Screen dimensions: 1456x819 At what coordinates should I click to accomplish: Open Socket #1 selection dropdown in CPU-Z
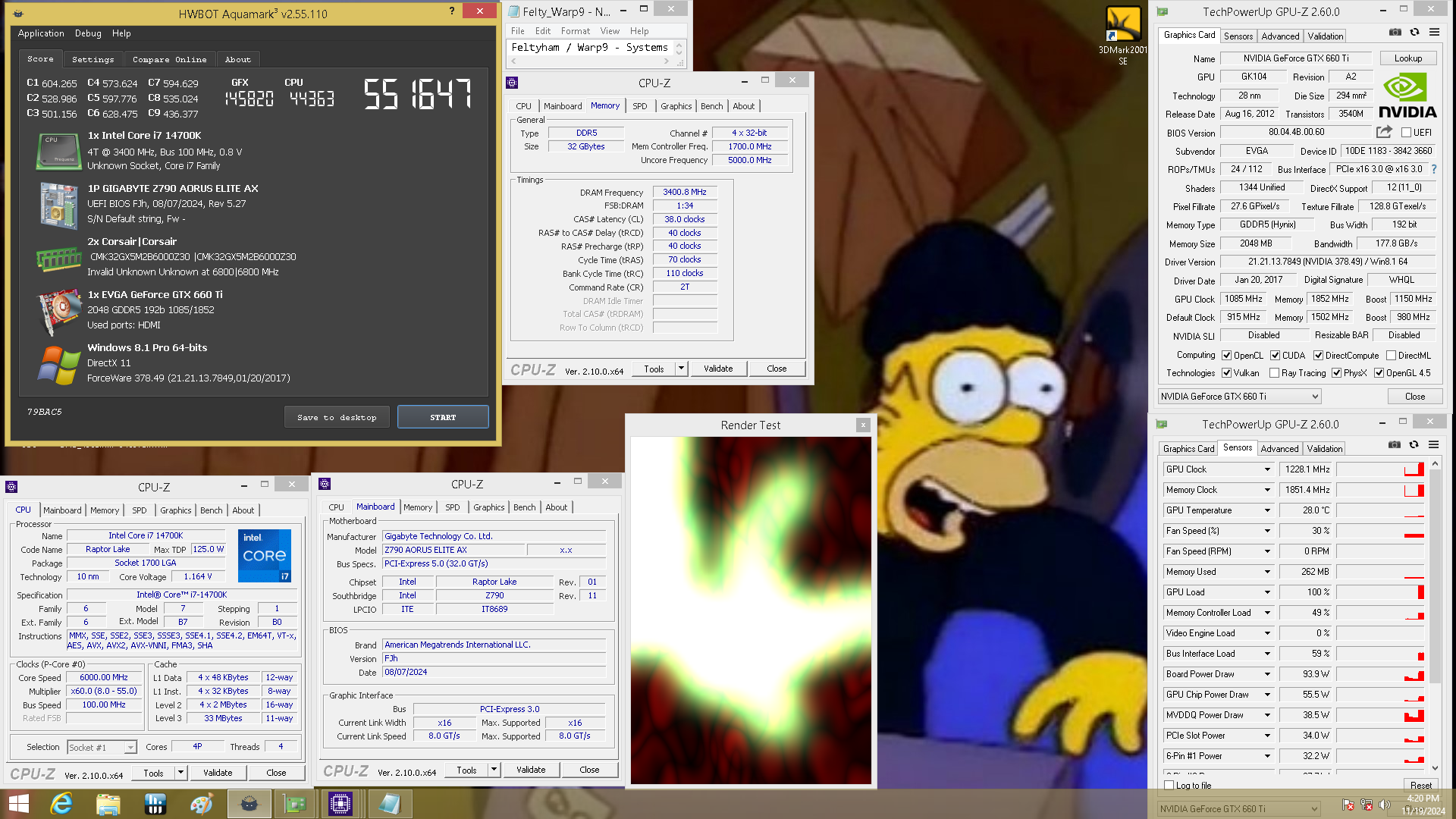click(102, 748)
